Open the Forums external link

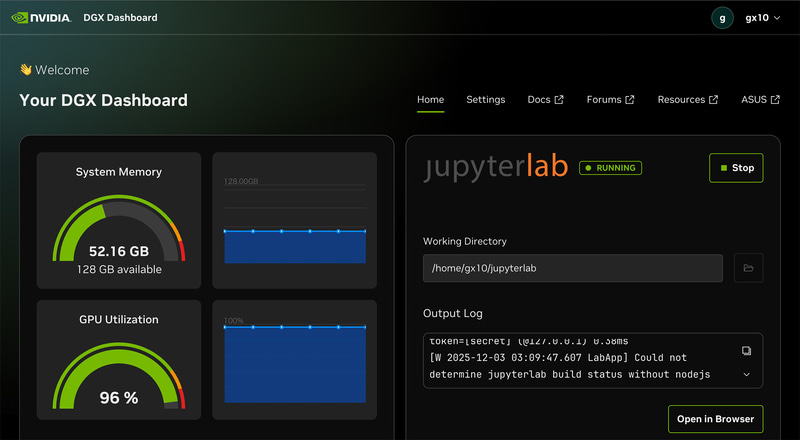click(x=610, y=100)
